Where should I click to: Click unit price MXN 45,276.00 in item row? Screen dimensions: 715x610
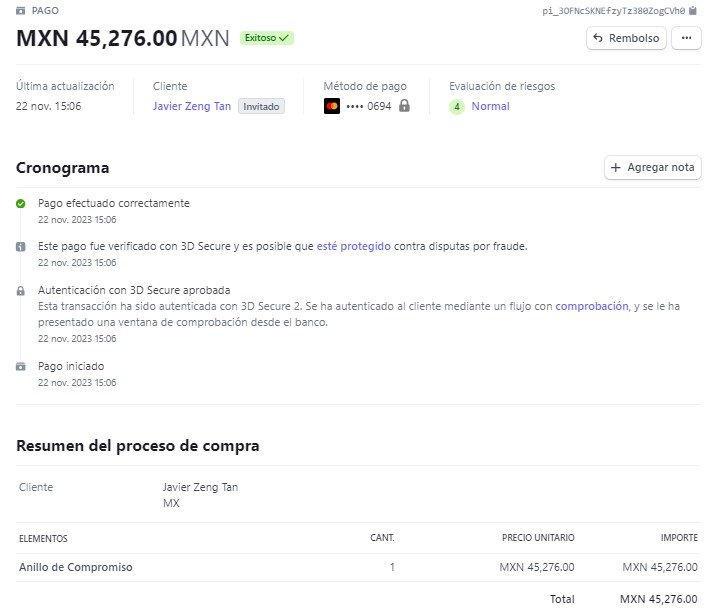click(537, 567)
